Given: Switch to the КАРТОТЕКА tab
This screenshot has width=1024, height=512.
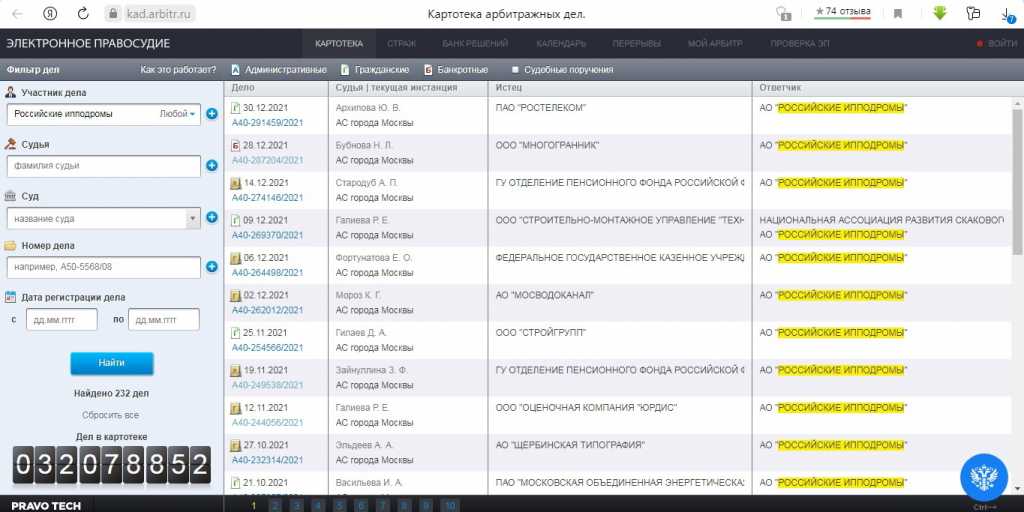Looking at the screenshot, I should point(338,44).
